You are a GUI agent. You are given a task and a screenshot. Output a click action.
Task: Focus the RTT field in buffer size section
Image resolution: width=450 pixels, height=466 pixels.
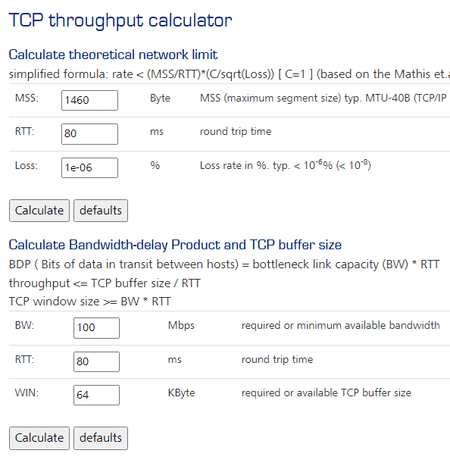[96, 361]
